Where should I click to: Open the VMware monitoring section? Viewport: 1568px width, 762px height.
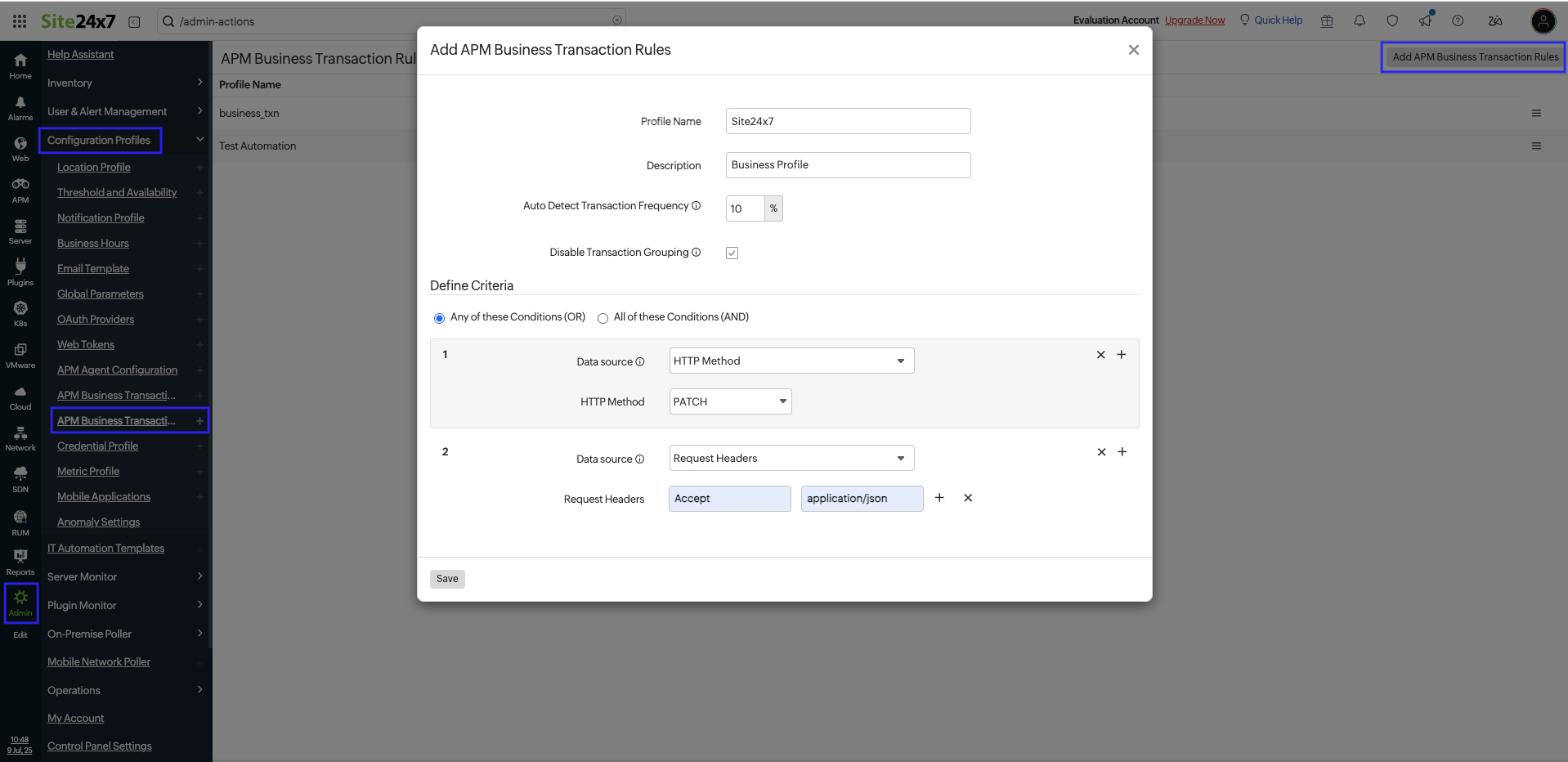[x=19, y=353]
